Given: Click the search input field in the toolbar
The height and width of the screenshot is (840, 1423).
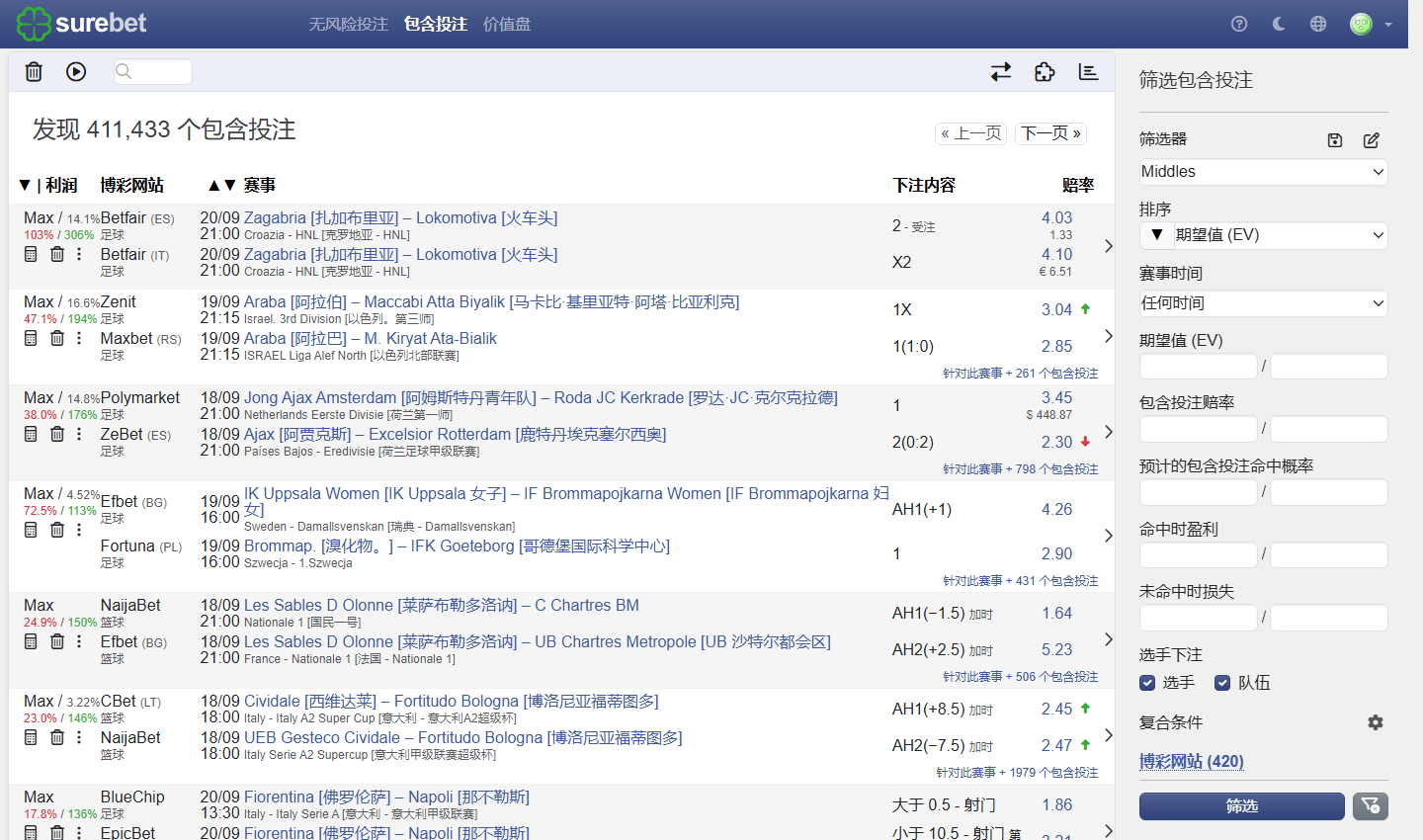Looking at the screenshot, I should point(153,71).
